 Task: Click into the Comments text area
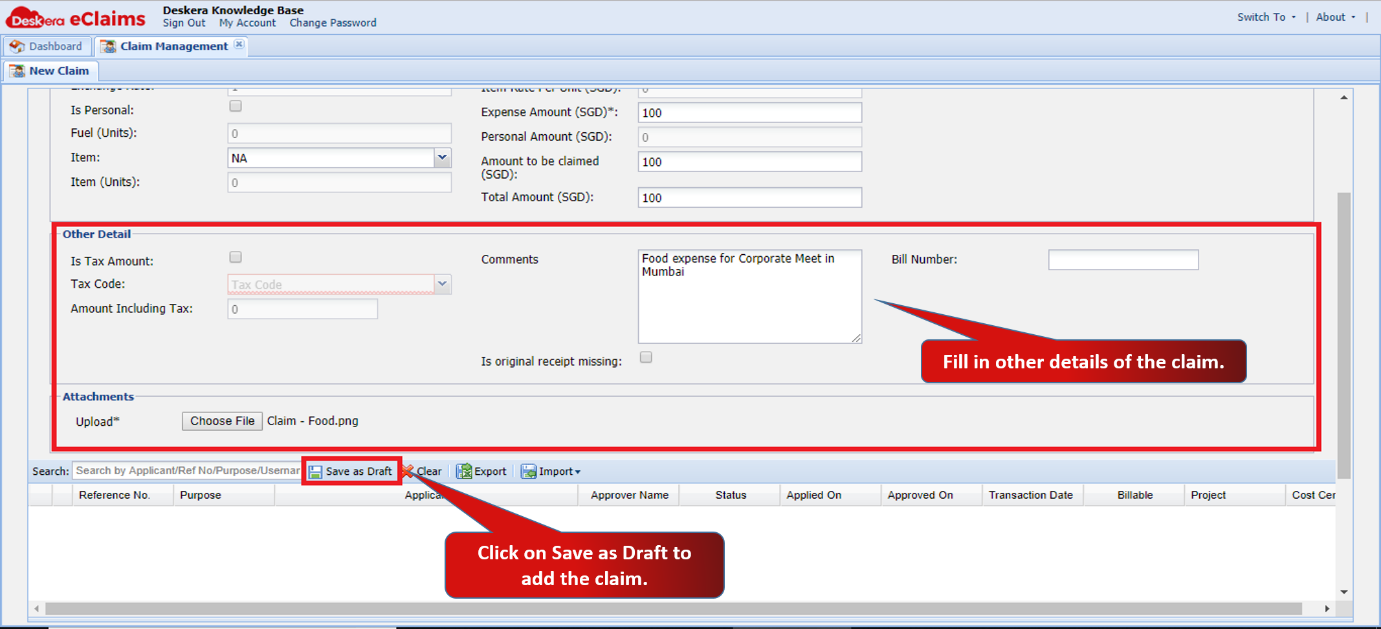click(750, 297)
